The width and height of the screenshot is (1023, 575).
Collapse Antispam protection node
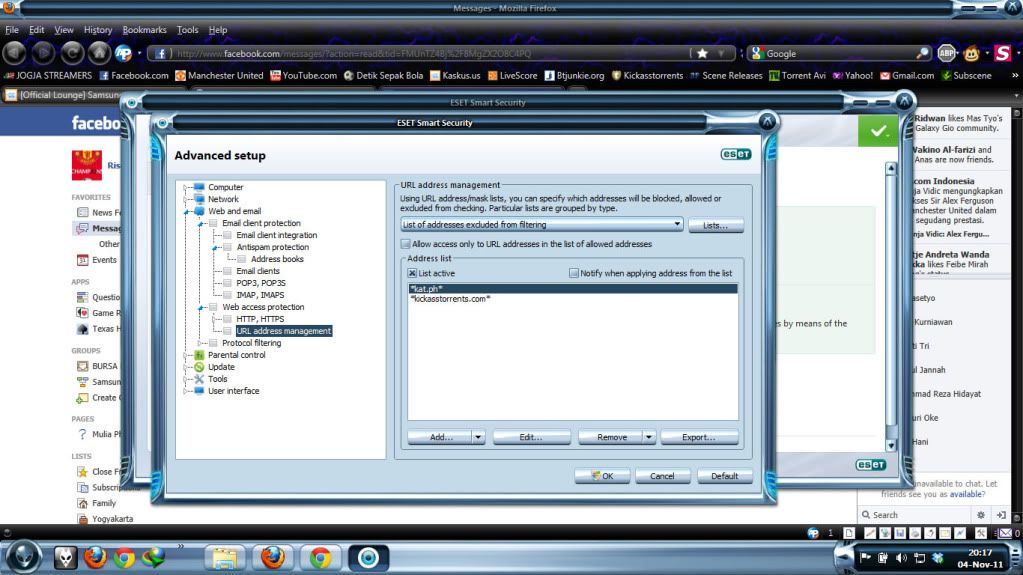point(215,247)
